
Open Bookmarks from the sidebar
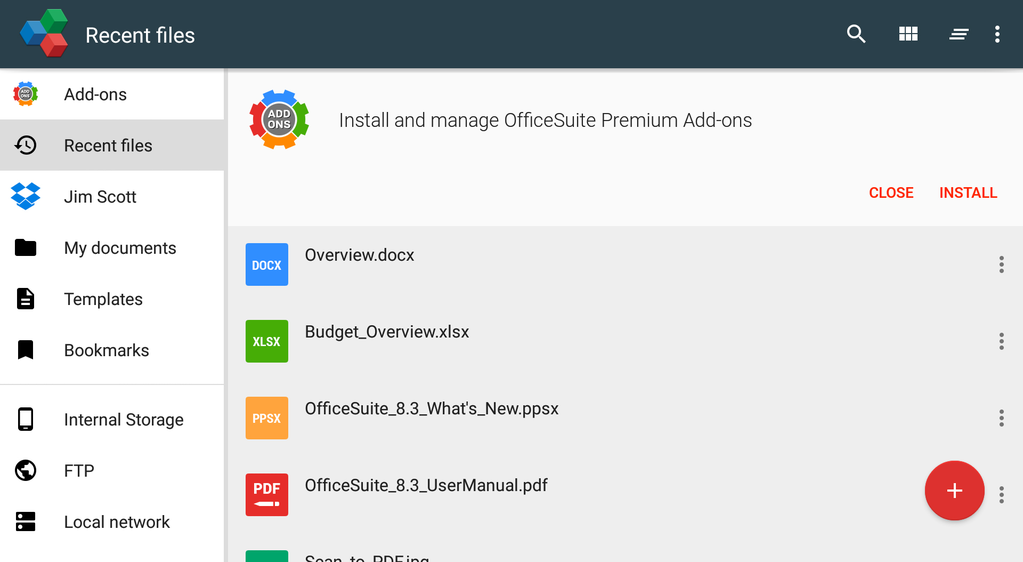(112, 350)
